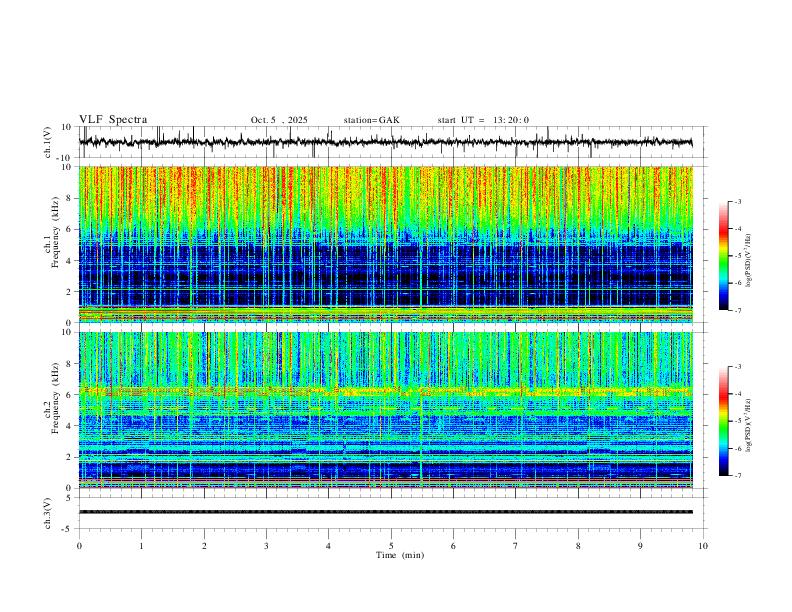Click the ch.1 spectrogram panel

click(x=386, y=244)
